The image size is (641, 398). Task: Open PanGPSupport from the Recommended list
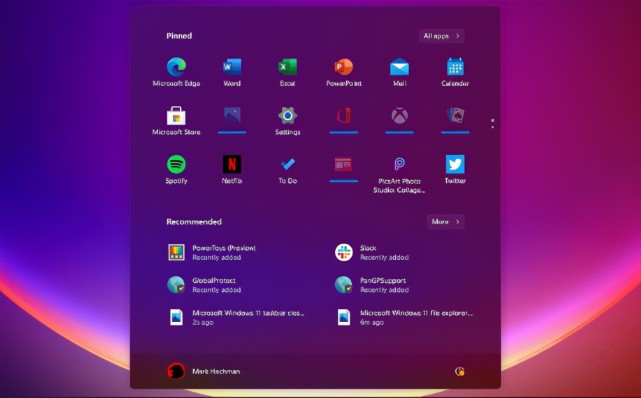click(372, 285)
